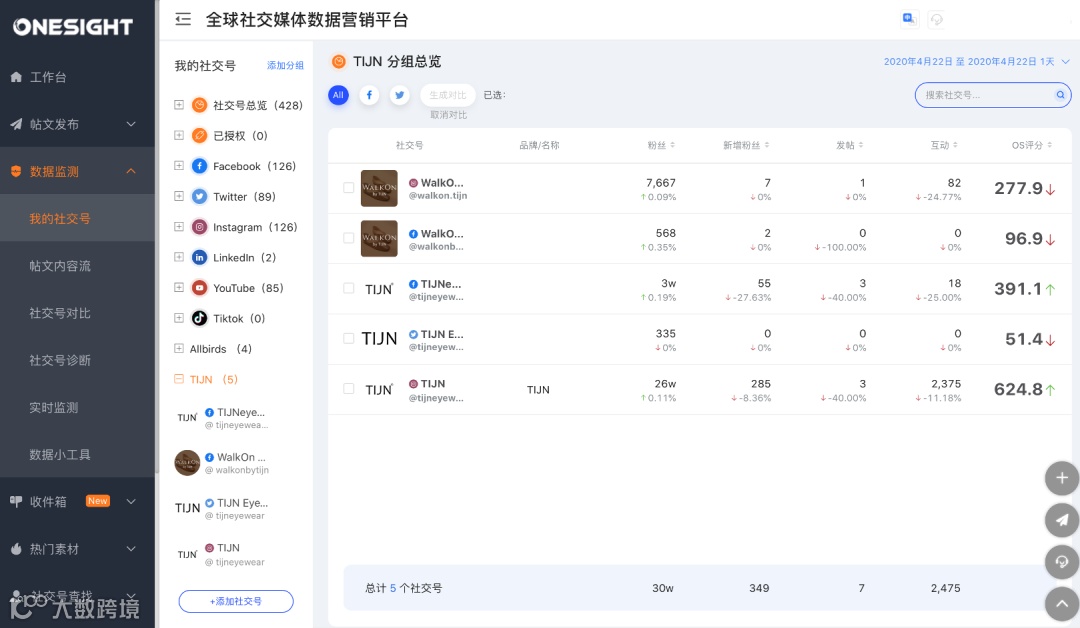Click the 取消对比 link
The height and width of the screenshot is (628, 1080).
[x=448, y=115]
